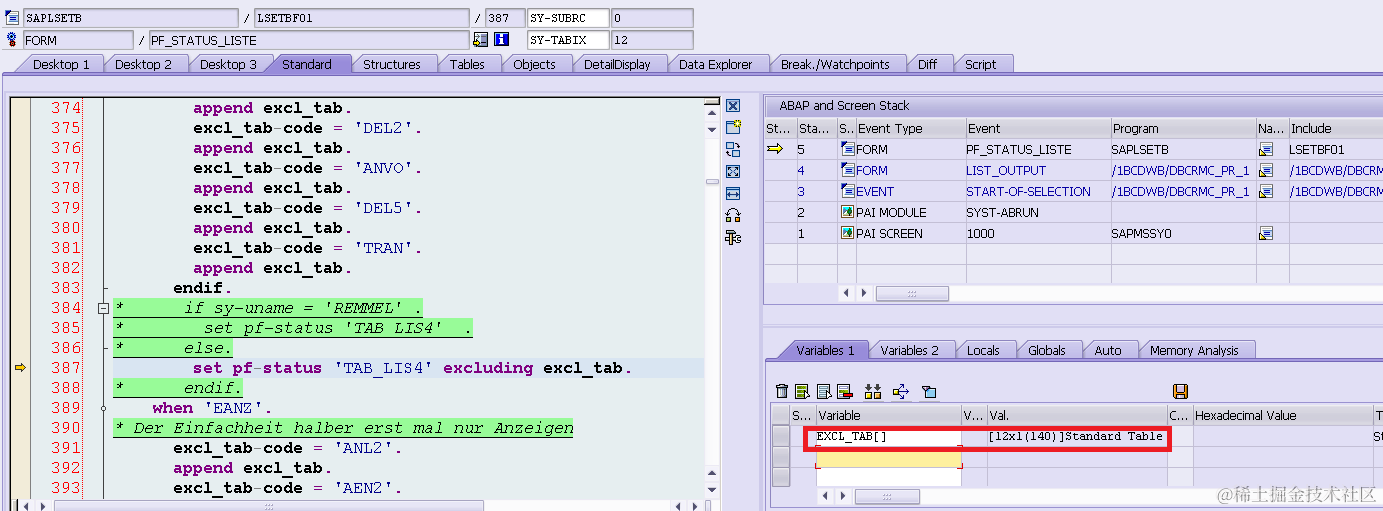Click the LIST_OUTPUT event in stack

pos(1006,170)
